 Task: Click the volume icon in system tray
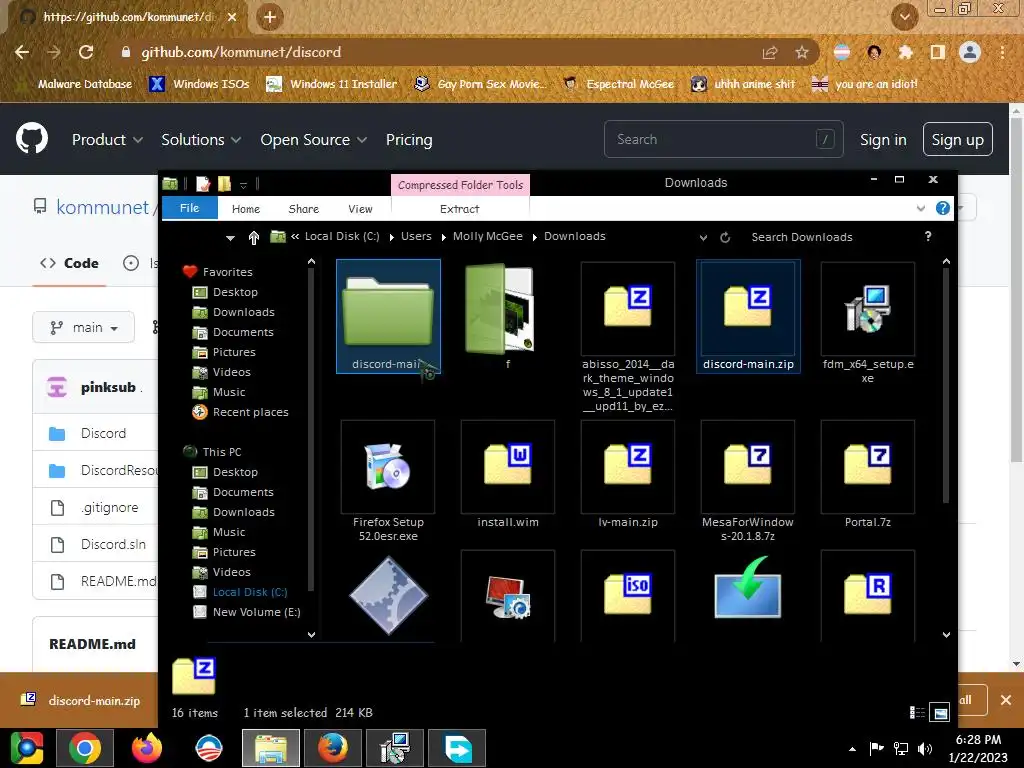pos(925,748)
